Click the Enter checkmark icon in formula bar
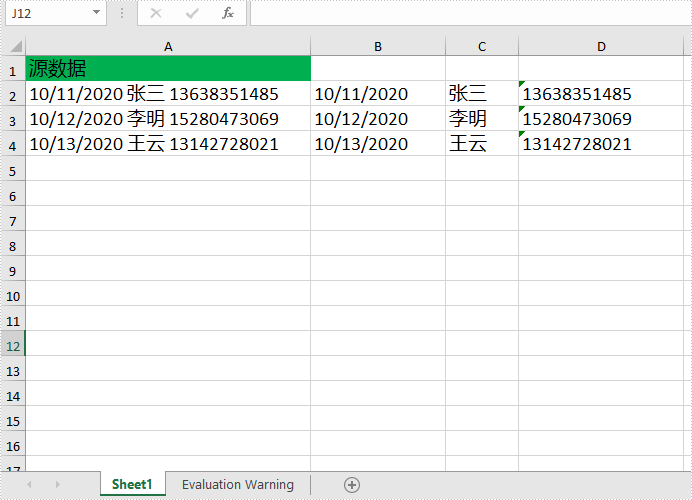This screenshot has width=692, height=500. 192,14
